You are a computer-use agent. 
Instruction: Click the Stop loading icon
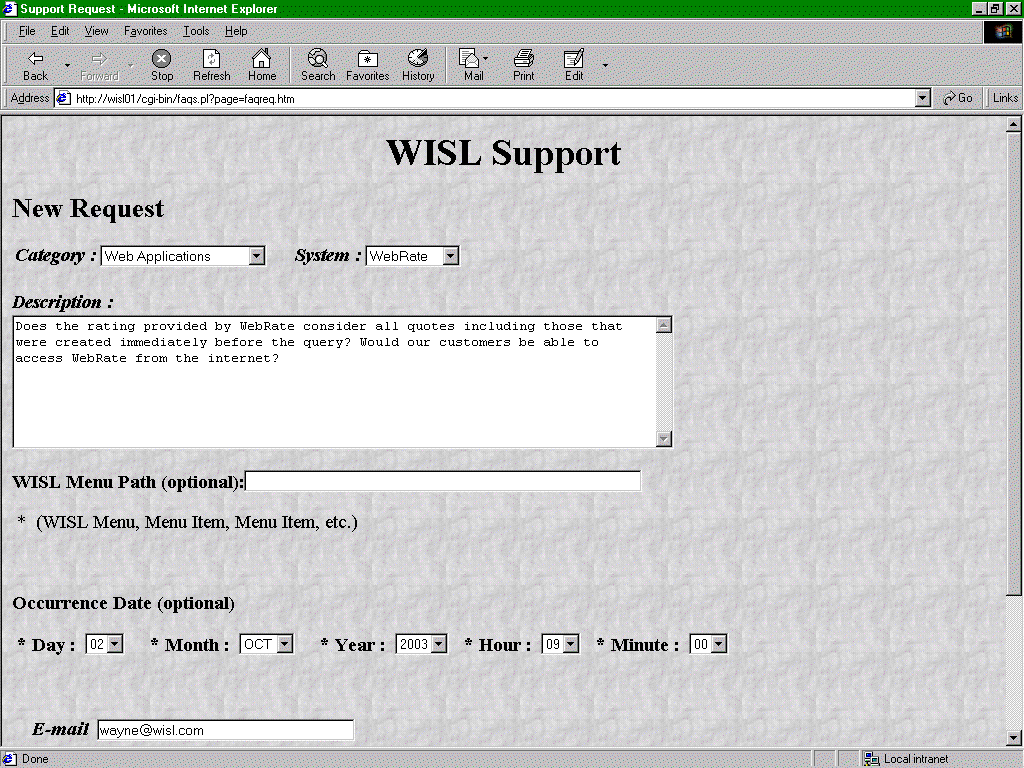(161, 63)
